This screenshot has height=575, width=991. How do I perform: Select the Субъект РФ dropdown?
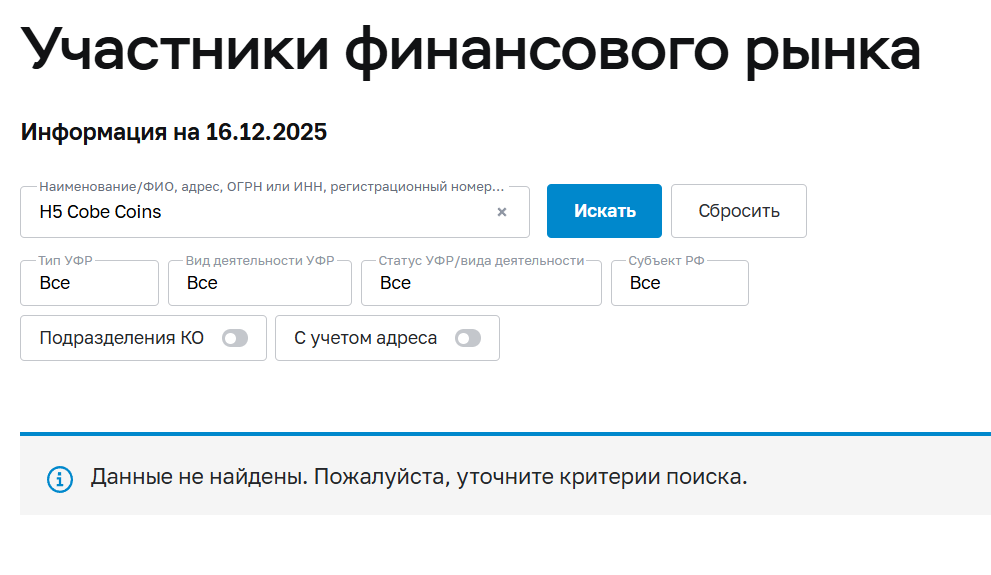point(679,283)
